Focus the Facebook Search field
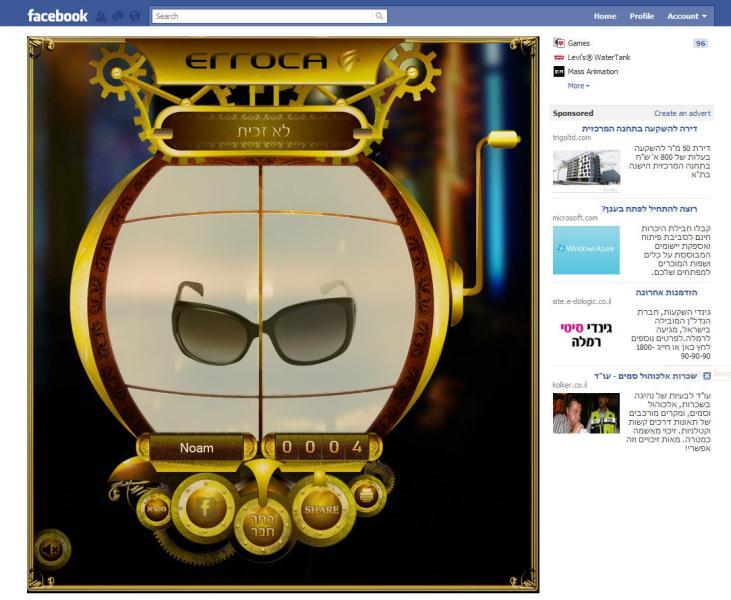This screenshot has width=731, height=600. click(x=263, y=16)
